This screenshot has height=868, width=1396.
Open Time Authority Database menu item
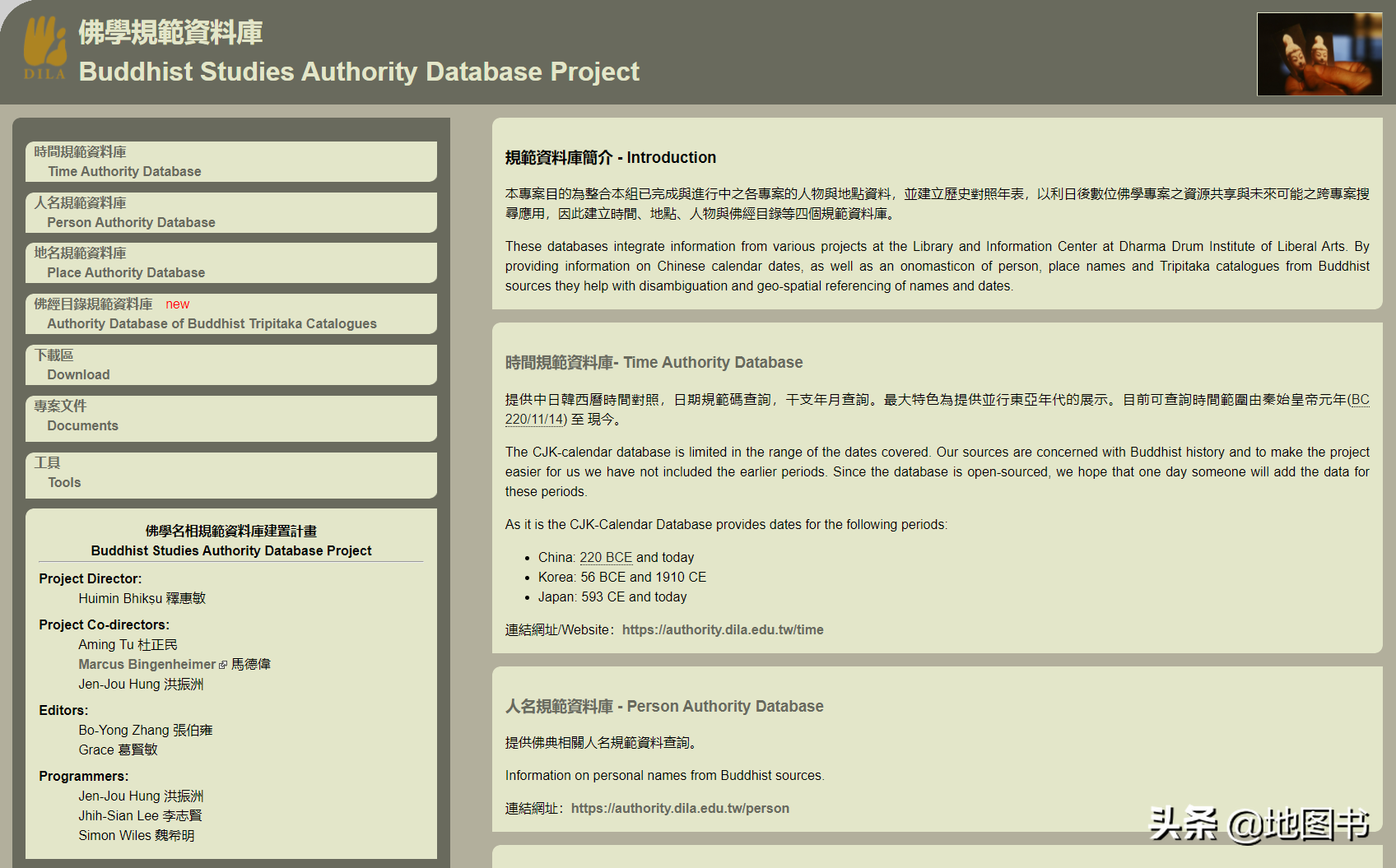(x=231, y=161)
